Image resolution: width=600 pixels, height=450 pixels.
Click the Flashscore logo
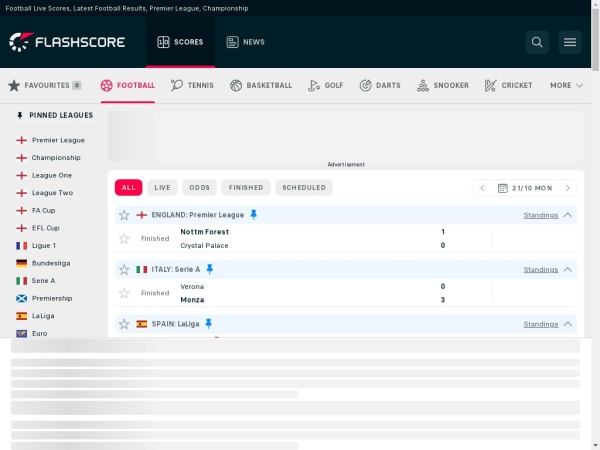pyautogui.click(x=67, y=42)
